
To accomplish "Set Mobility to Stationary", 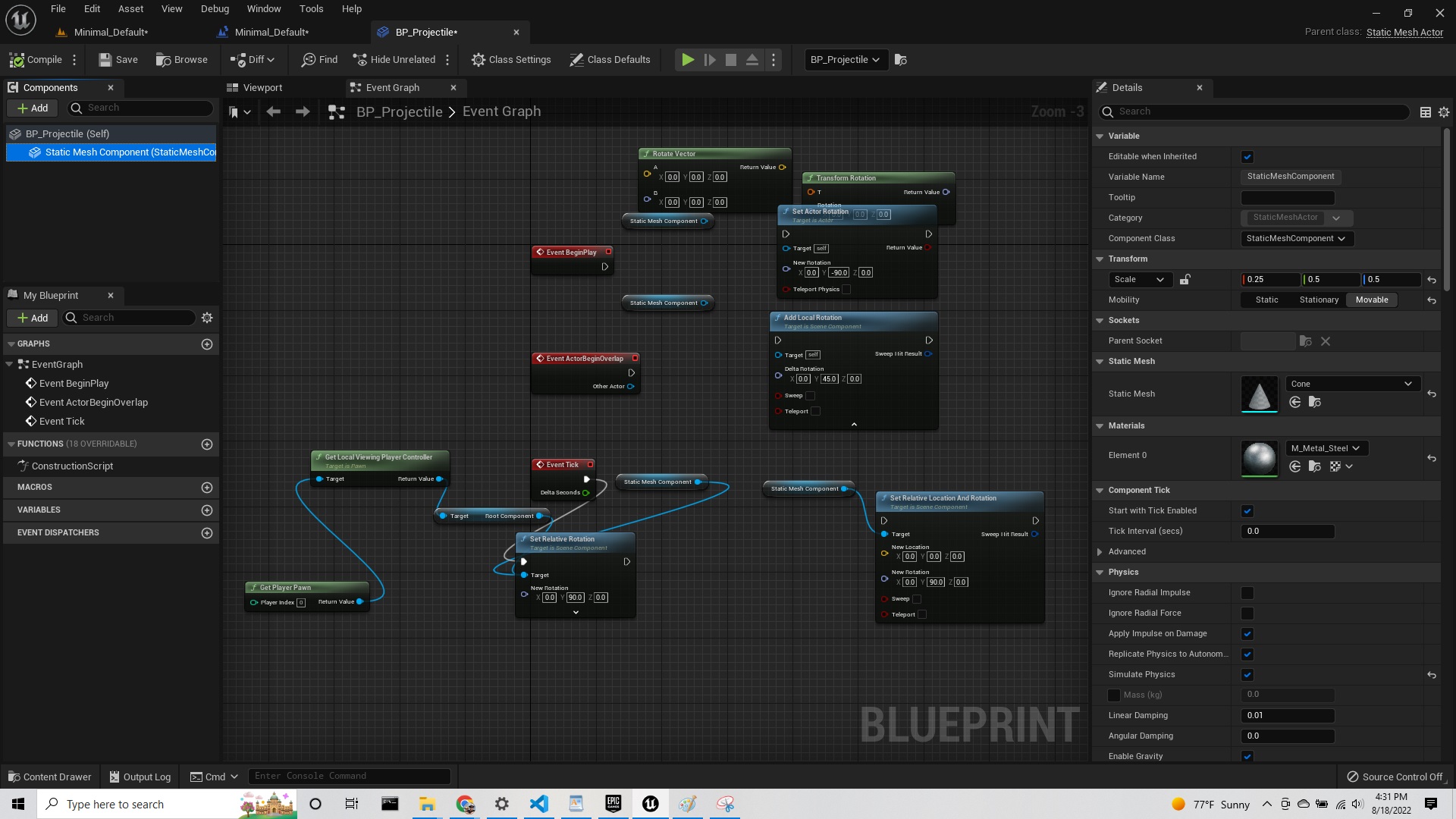I will (x=1319, y=300).
